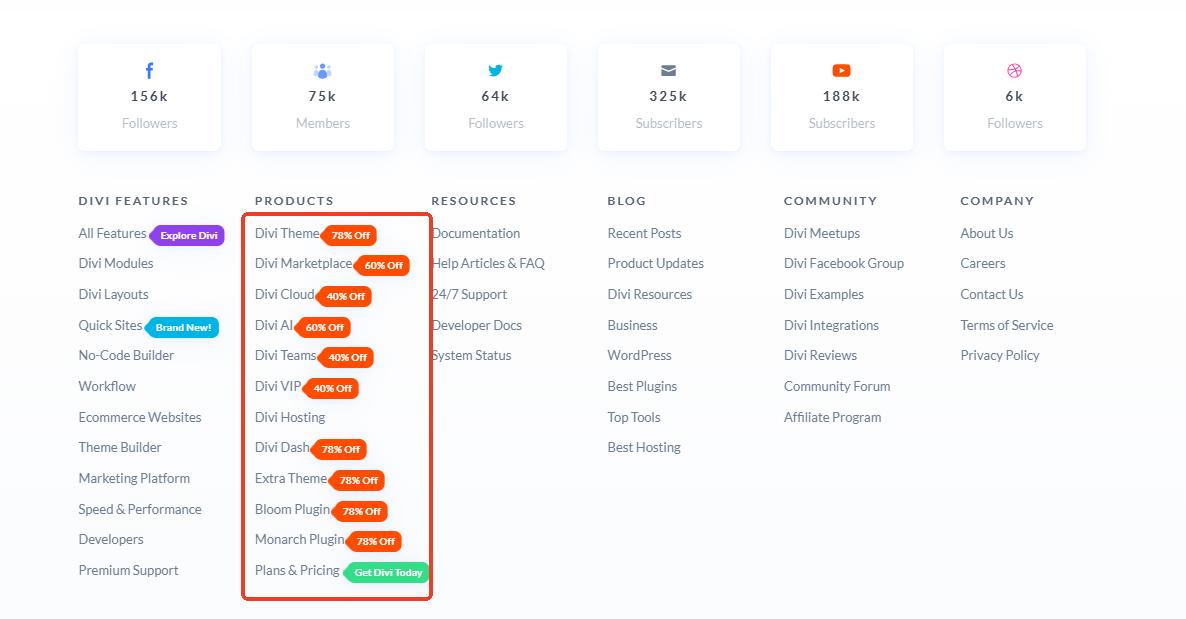The width and height of the screenshot is (1186, 619).
Task: Click the Affiliate Program link
Action: click(832, 417)
